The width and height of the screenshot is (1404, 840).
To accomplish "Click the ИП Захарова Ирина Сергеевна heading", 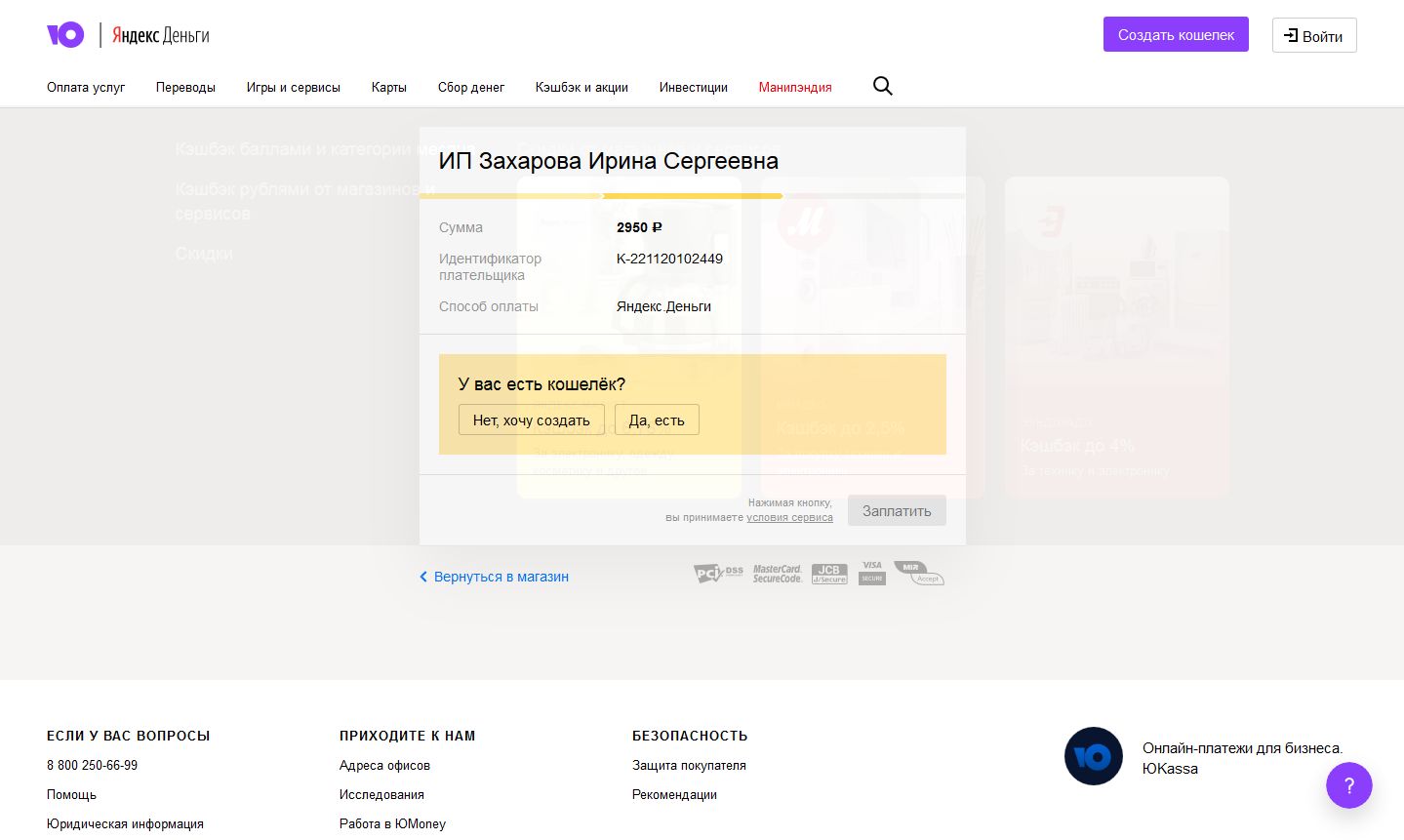I will click(x=609, y=161).
